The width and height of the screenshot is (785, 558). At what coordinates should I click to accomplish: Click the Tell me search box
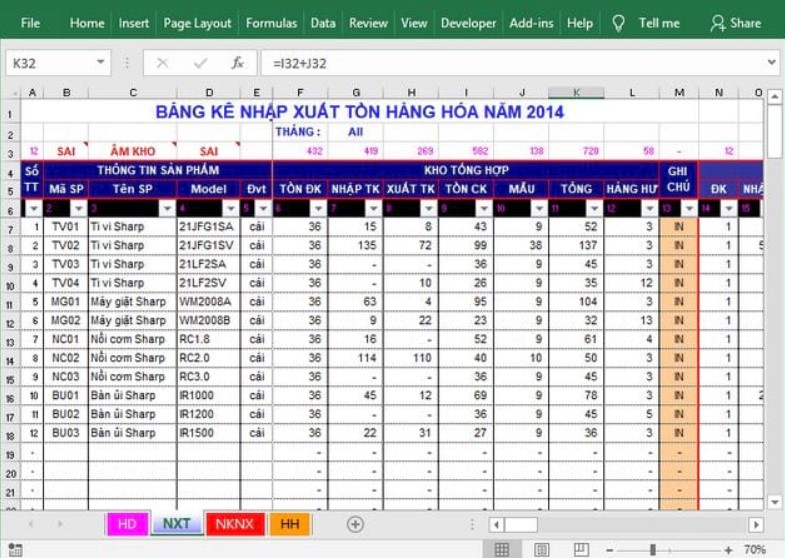click(659, 23)
